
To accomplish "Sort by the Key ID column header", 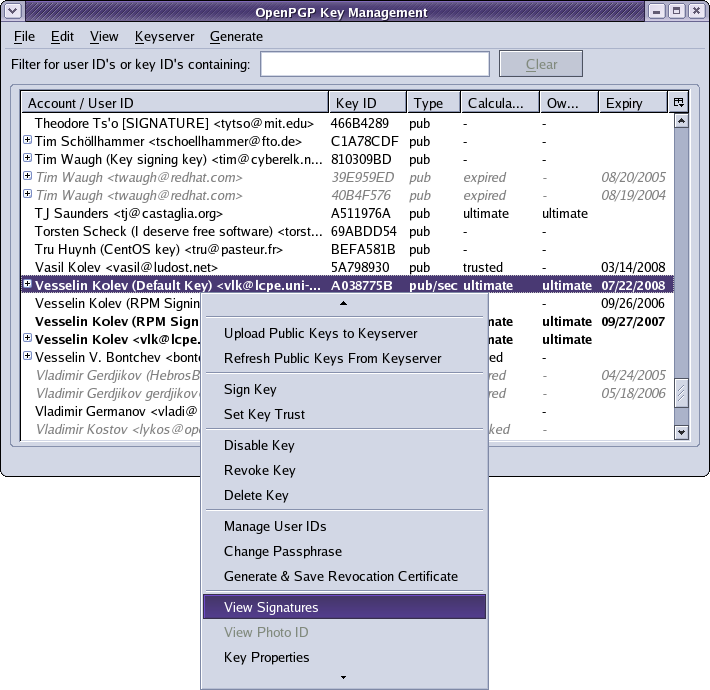I will click(x=368, y=103).
